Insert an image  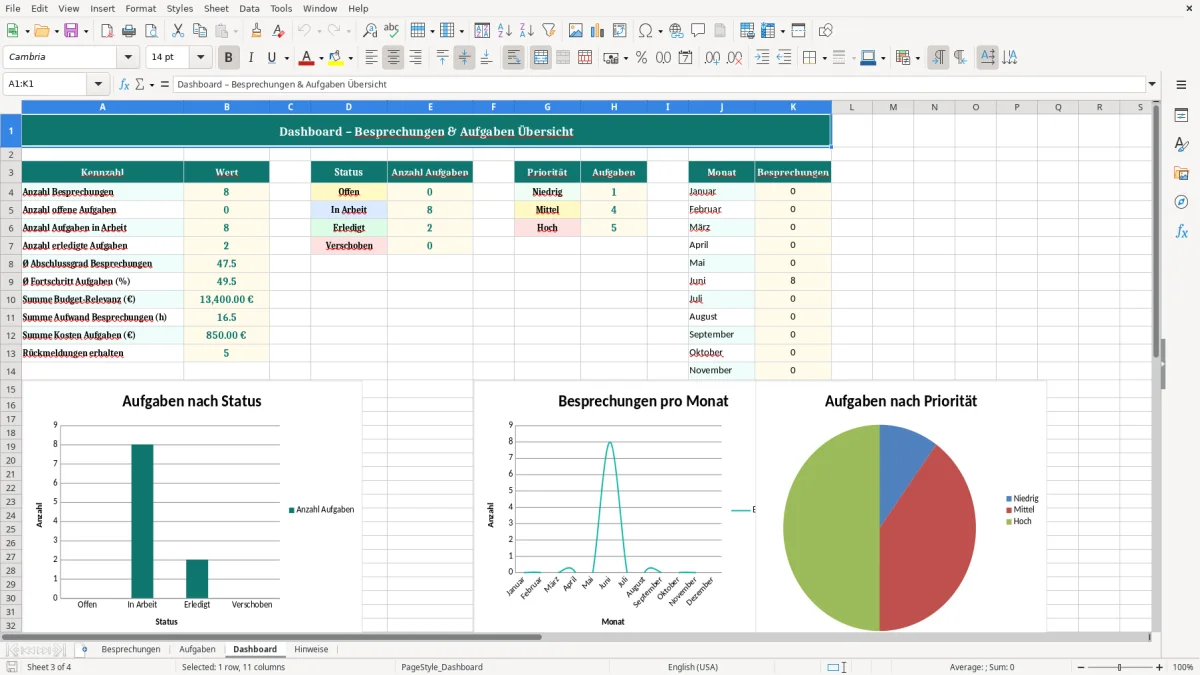(576, 31)
